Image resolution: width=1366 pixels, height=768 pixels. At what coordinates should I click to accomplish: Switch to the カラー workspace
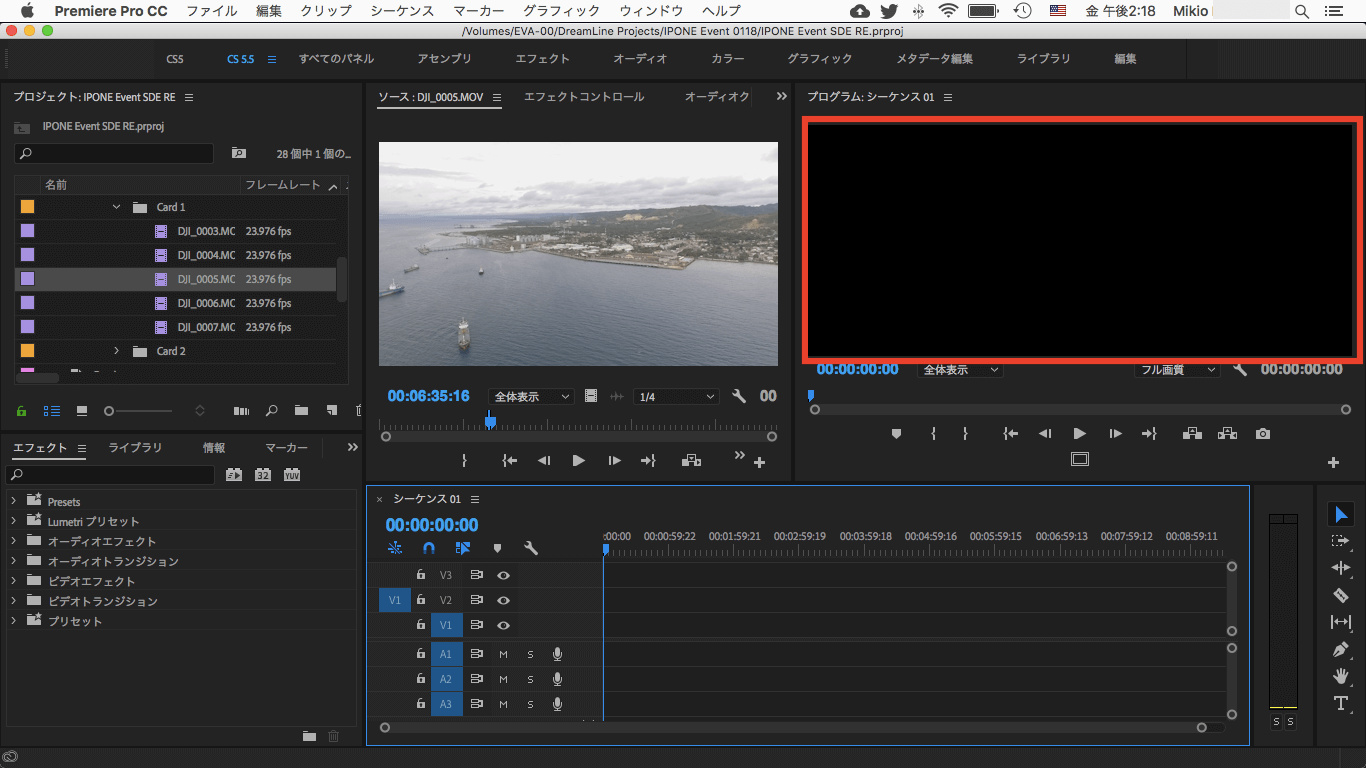click(x=727, y=59)
